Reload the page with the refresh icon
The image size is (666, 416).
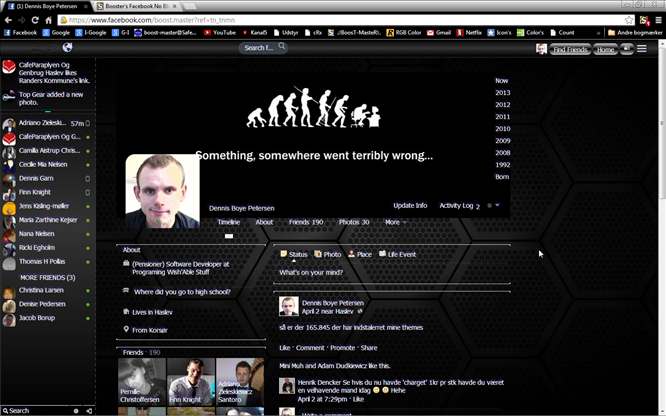tap(35, 20)
